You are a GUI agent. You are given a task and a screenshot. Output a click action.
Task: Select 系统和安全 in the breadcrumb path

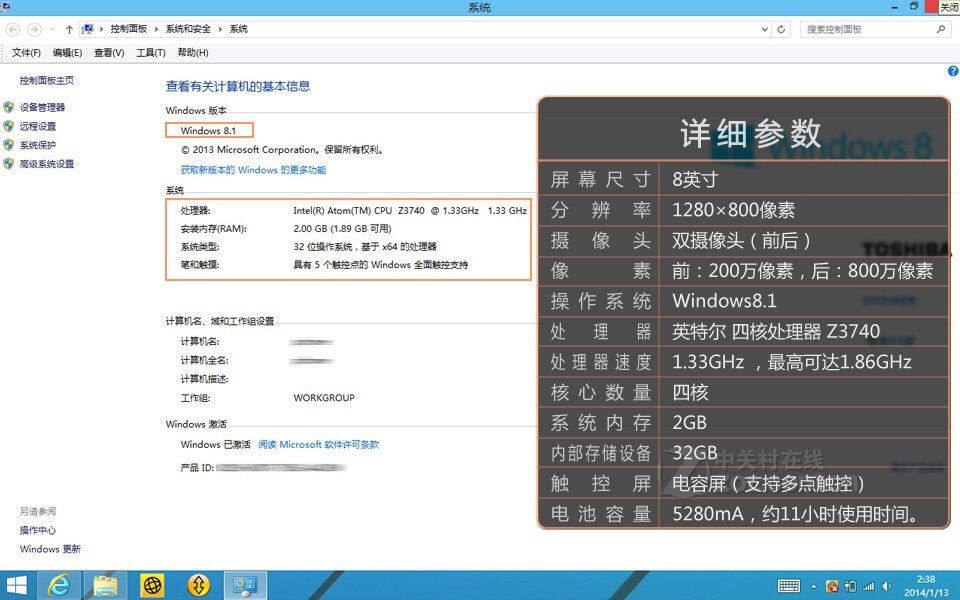188,29
